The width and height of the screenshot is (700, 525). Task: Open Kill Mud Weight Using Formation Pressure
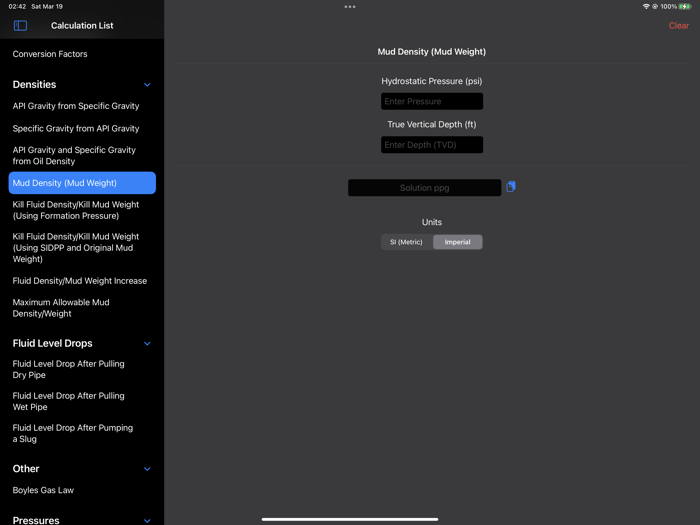[76, 210]
